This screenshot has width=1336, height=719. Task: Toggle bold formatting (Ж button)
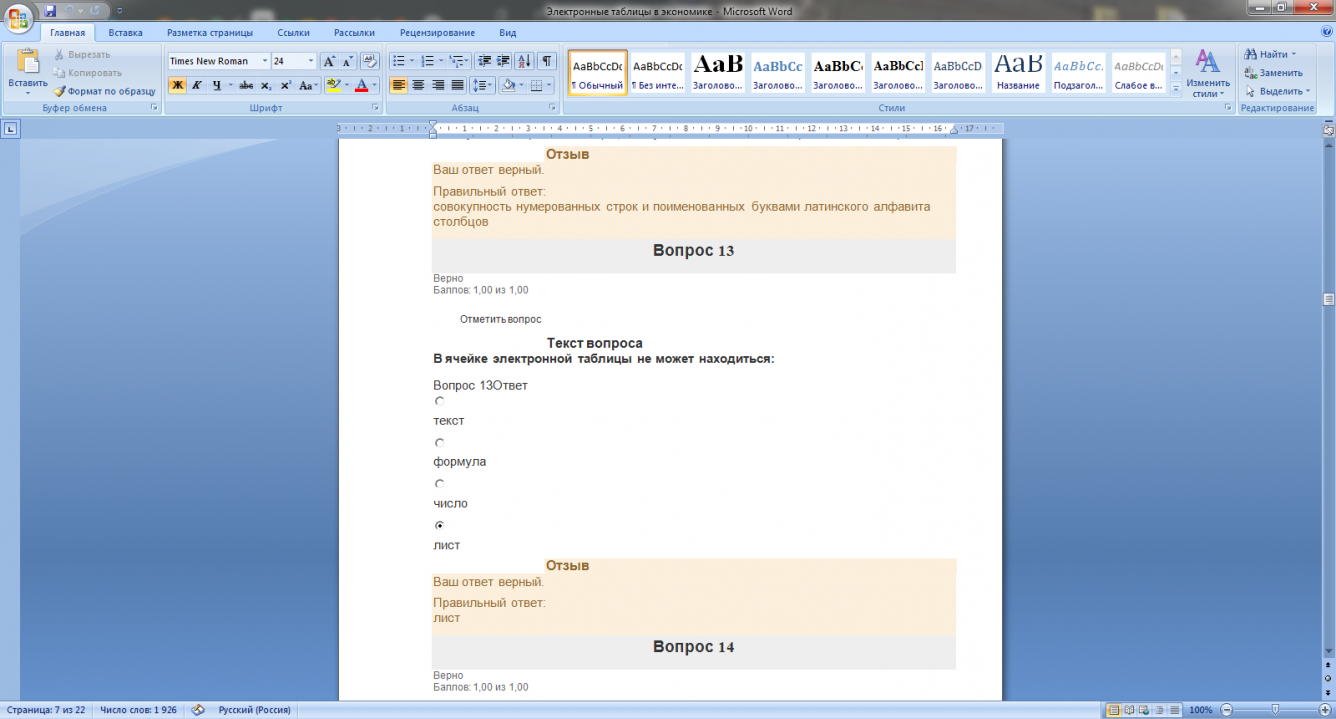point(177,86)
